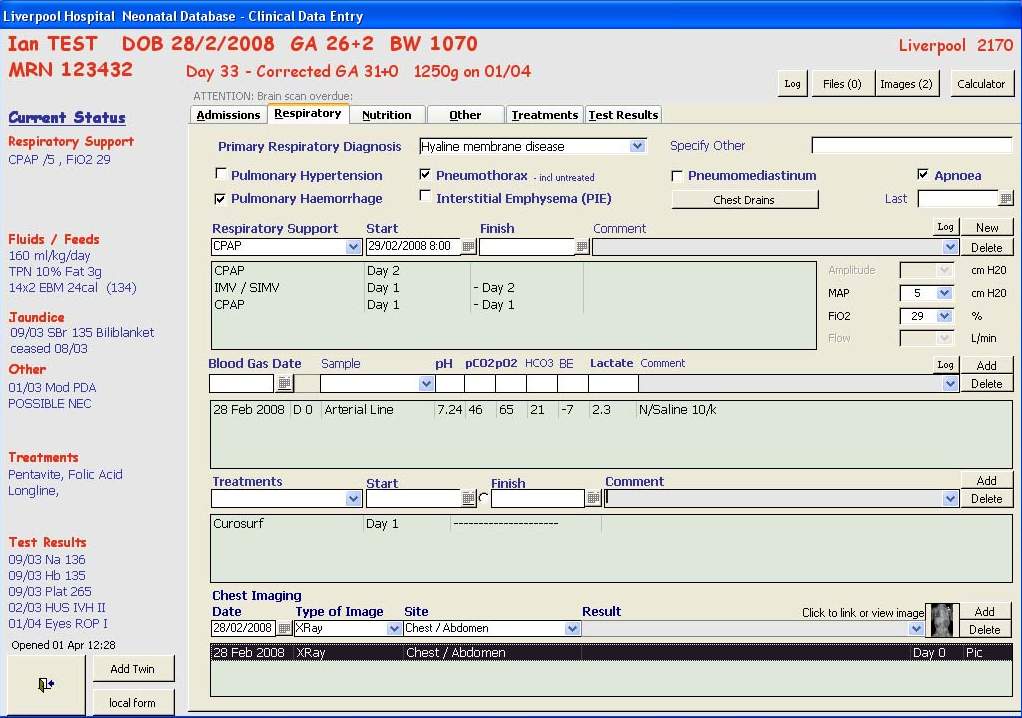1022x718 pixels.
Task: Enable the Pneumomediastinum checkbox
Action: tap(678, 175)
